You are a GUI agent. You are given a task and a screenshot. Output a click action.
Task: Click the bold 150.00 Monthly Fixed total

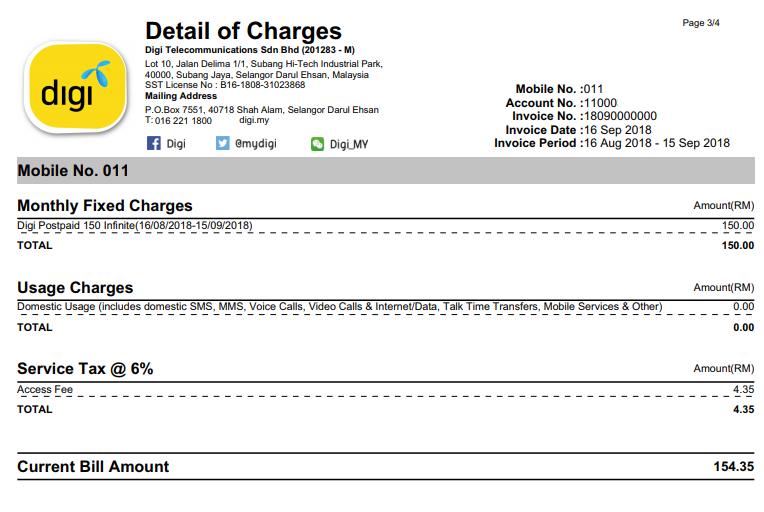738,246
